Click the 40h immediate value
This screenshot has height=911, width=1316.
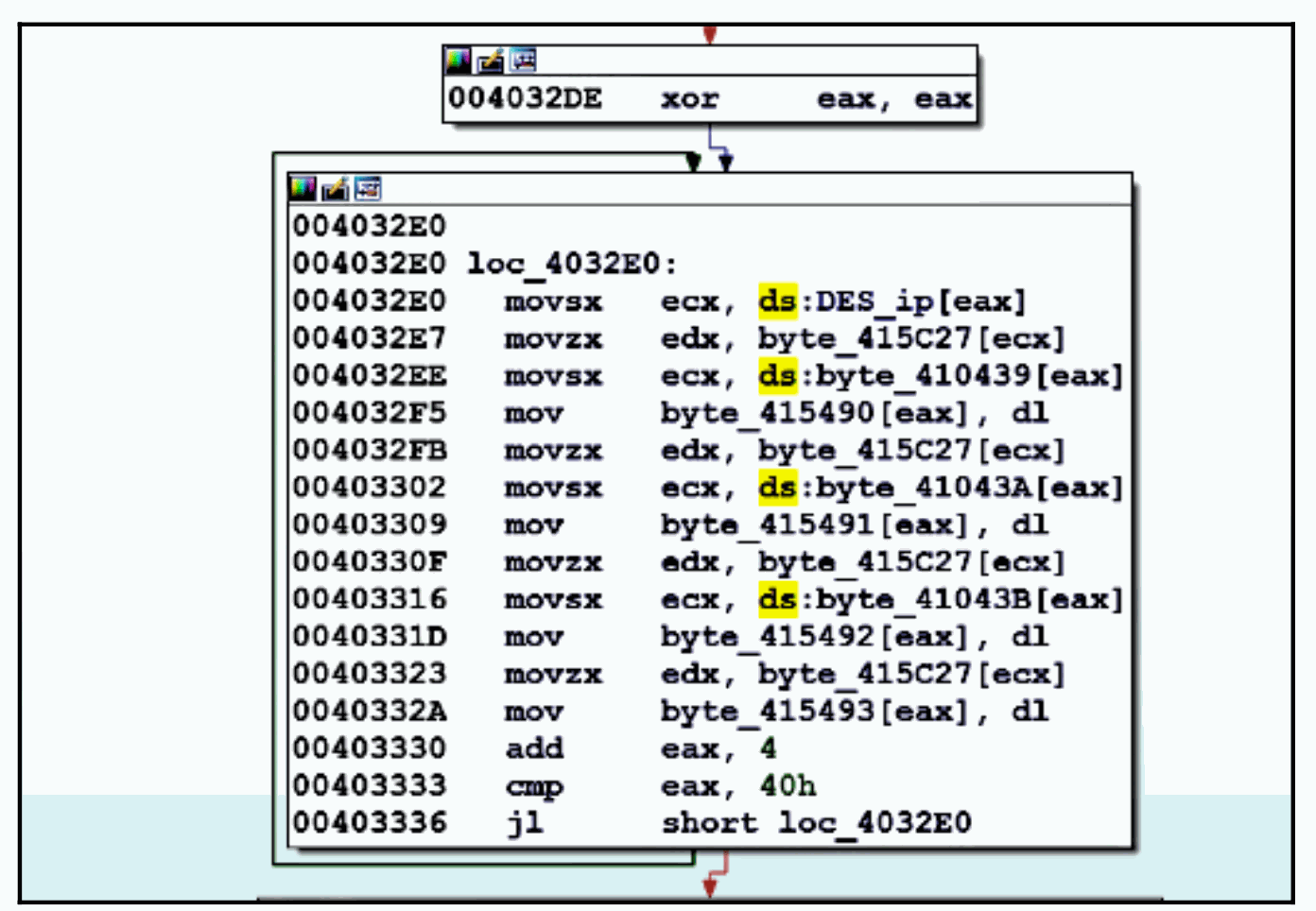tap(788, 786)
